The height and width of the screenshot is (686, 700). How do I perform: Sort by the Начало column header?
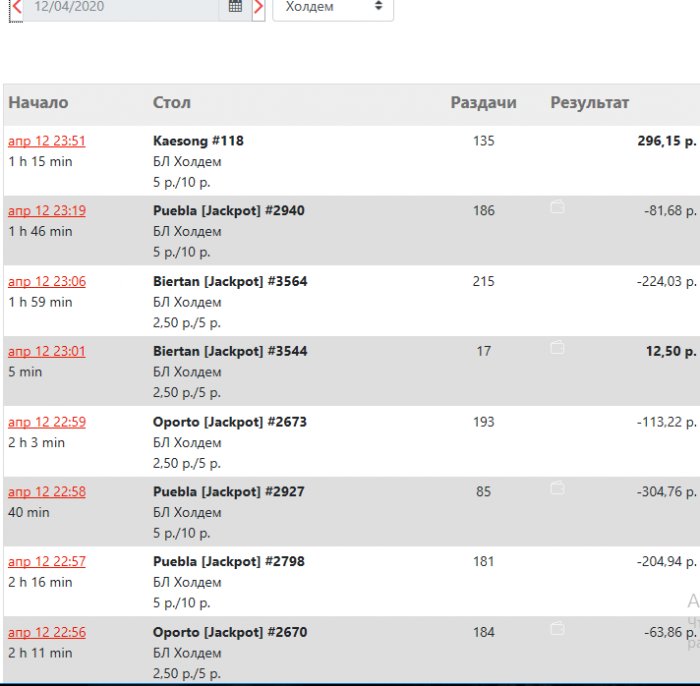click(x=38, y=103)
